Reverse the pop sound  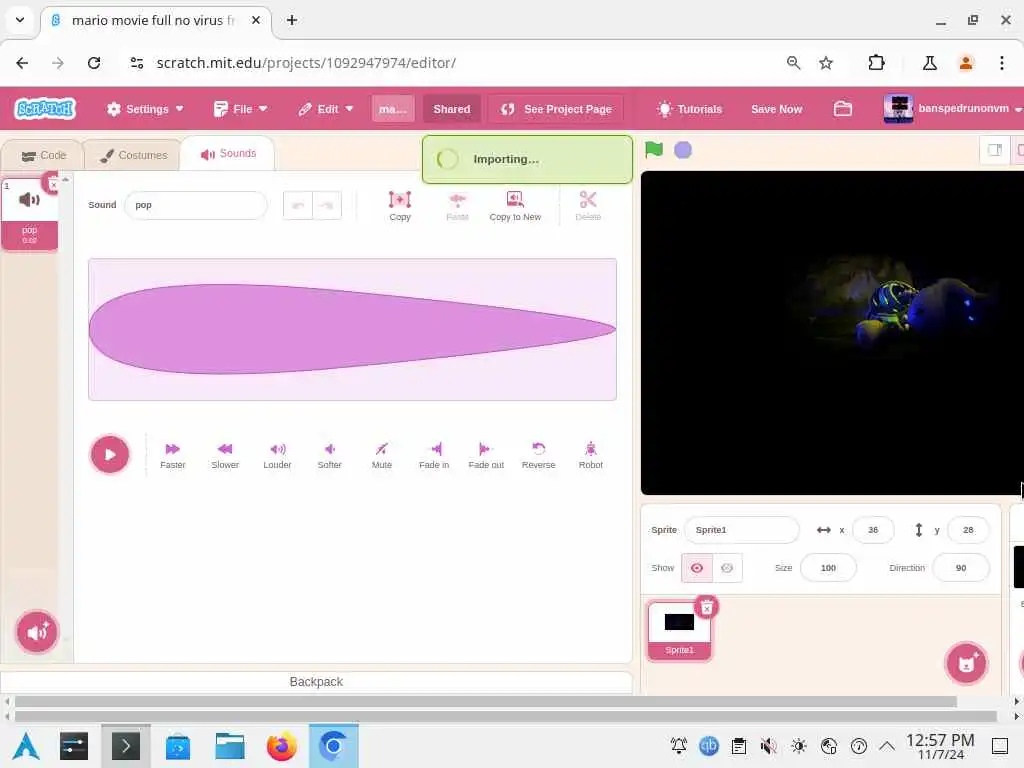pos(538,455)
